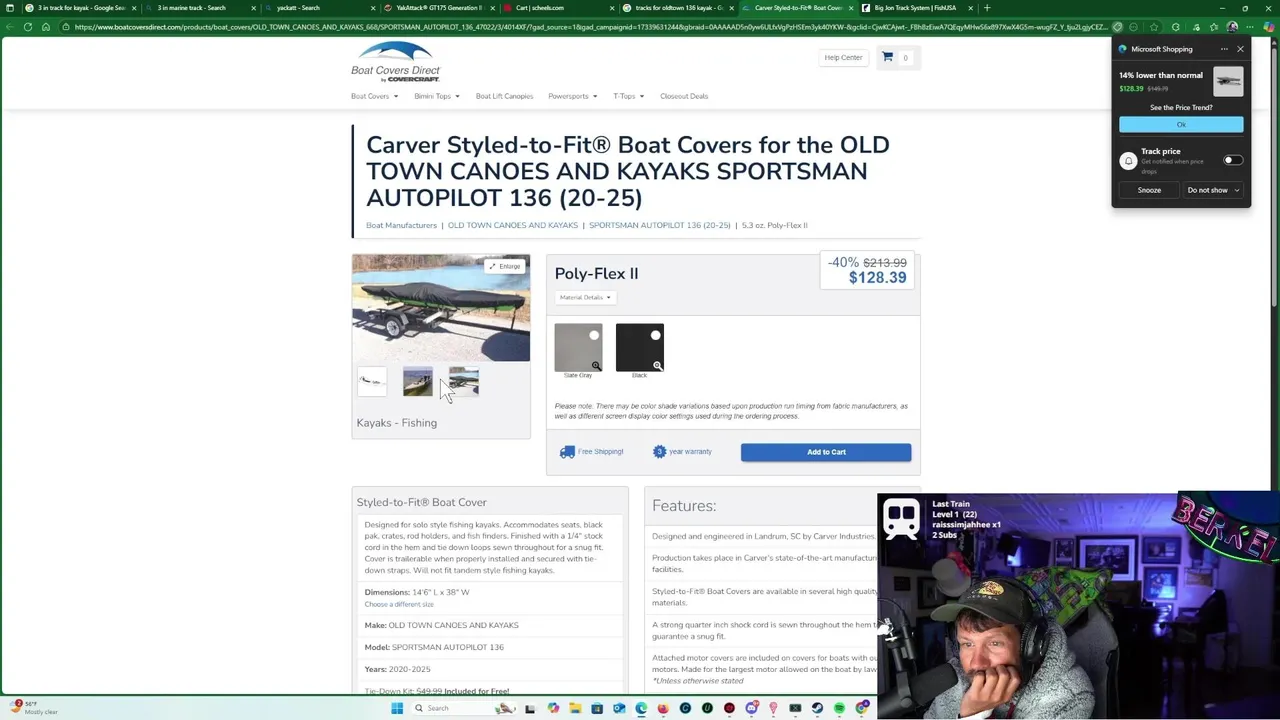This screenshot has width=1280, height=720.
Task: Follow the SPORTSMAN AUTOPILOT 136 (20-25) breadcrumb
Action: click(659, 225)
